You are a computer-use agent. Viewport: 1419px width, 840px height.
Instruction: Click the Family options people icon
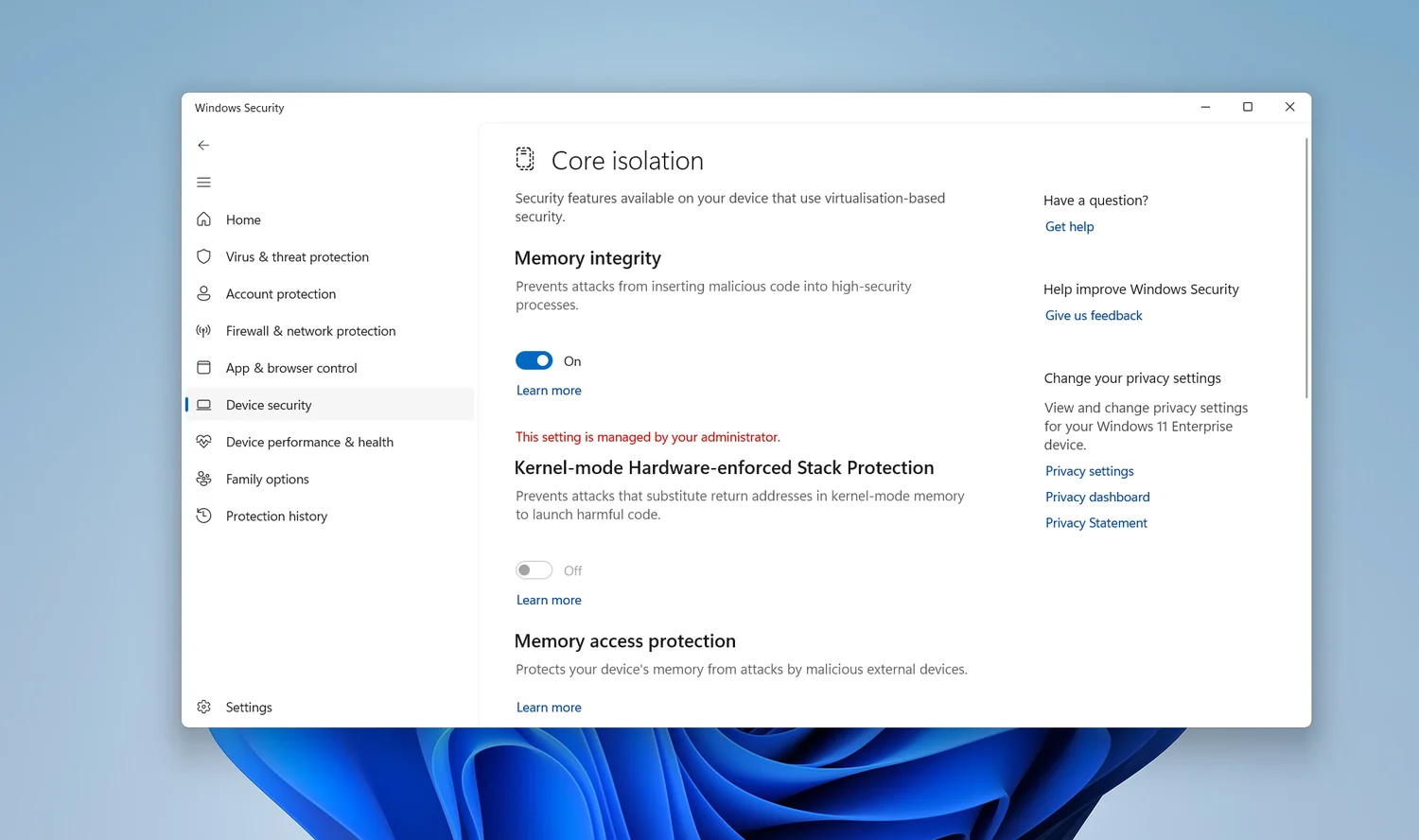coord(203,479)
